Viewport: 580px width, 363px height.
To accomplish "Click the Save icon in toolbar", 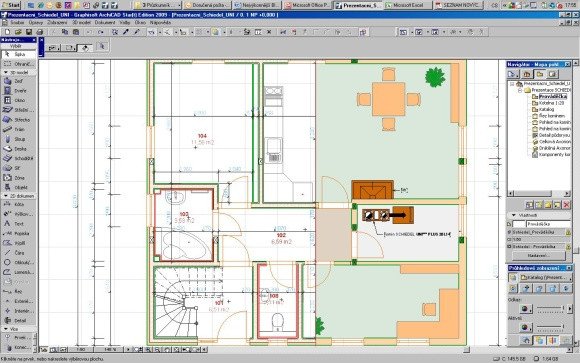I will coord(29,32).
